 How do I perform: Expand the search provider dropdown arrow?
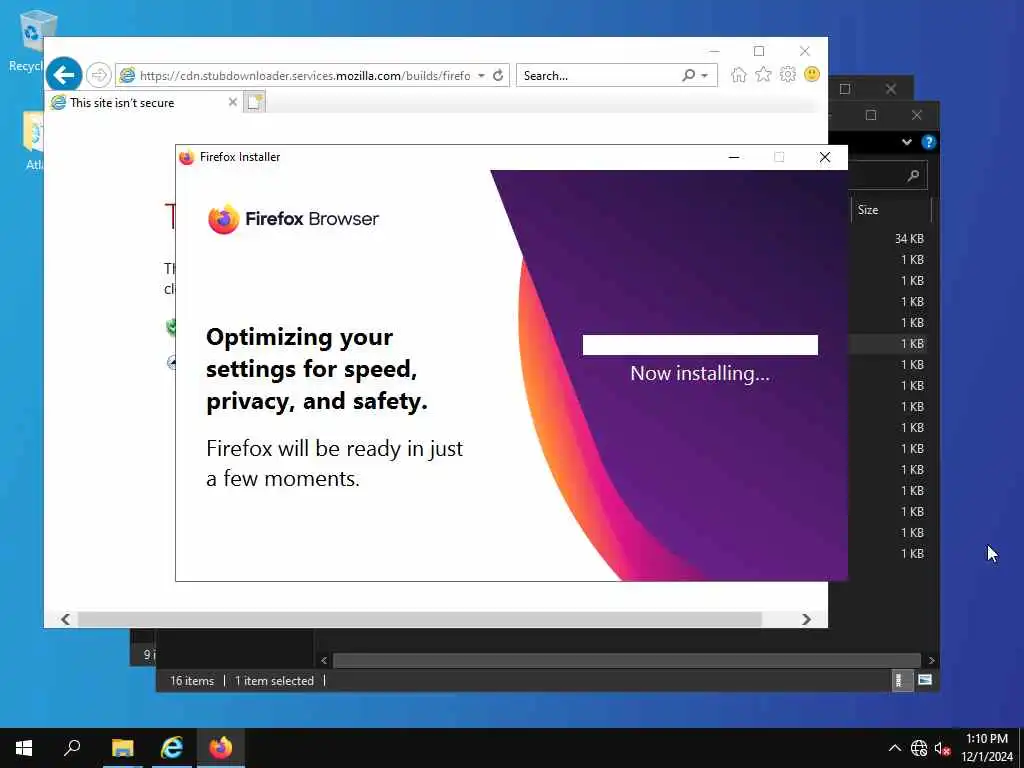(x=705, y=76)
